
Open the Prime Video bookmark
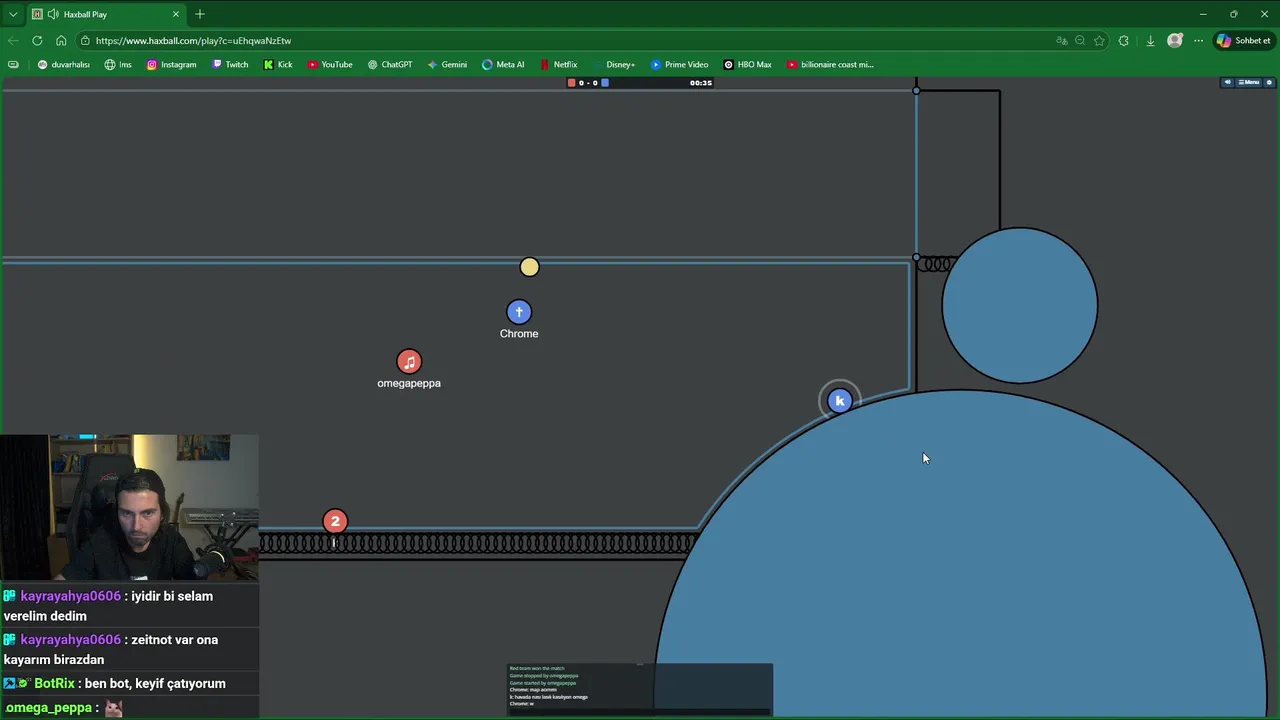680,64
